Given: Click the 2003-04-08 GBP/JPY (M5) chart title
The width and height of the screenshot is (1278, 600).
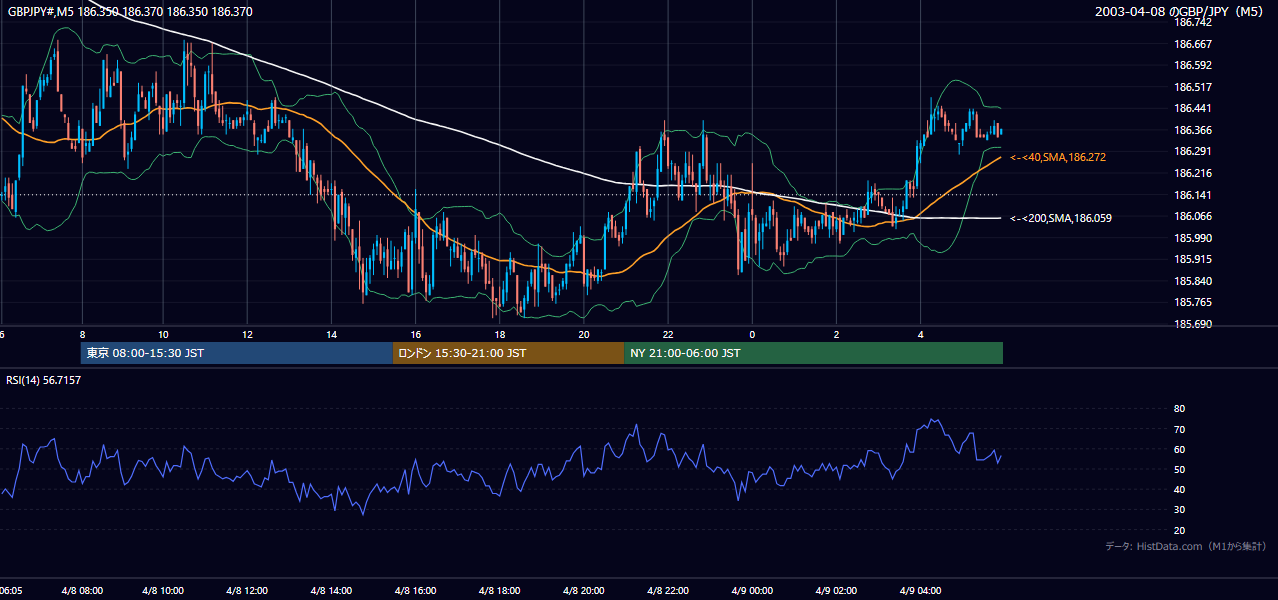Looking at the screenshot, I should coord(1181,11).
